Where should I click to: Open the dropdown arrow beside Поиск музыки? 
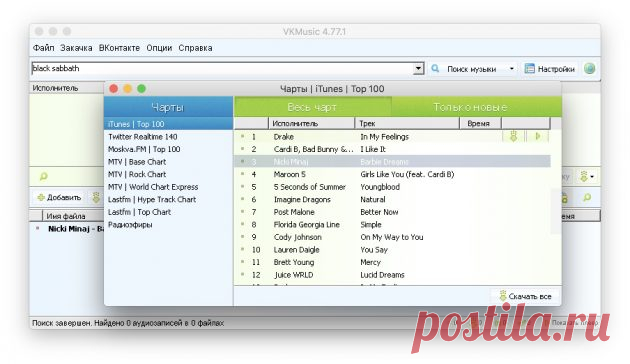pyautogui.click(x=511, y=69)
